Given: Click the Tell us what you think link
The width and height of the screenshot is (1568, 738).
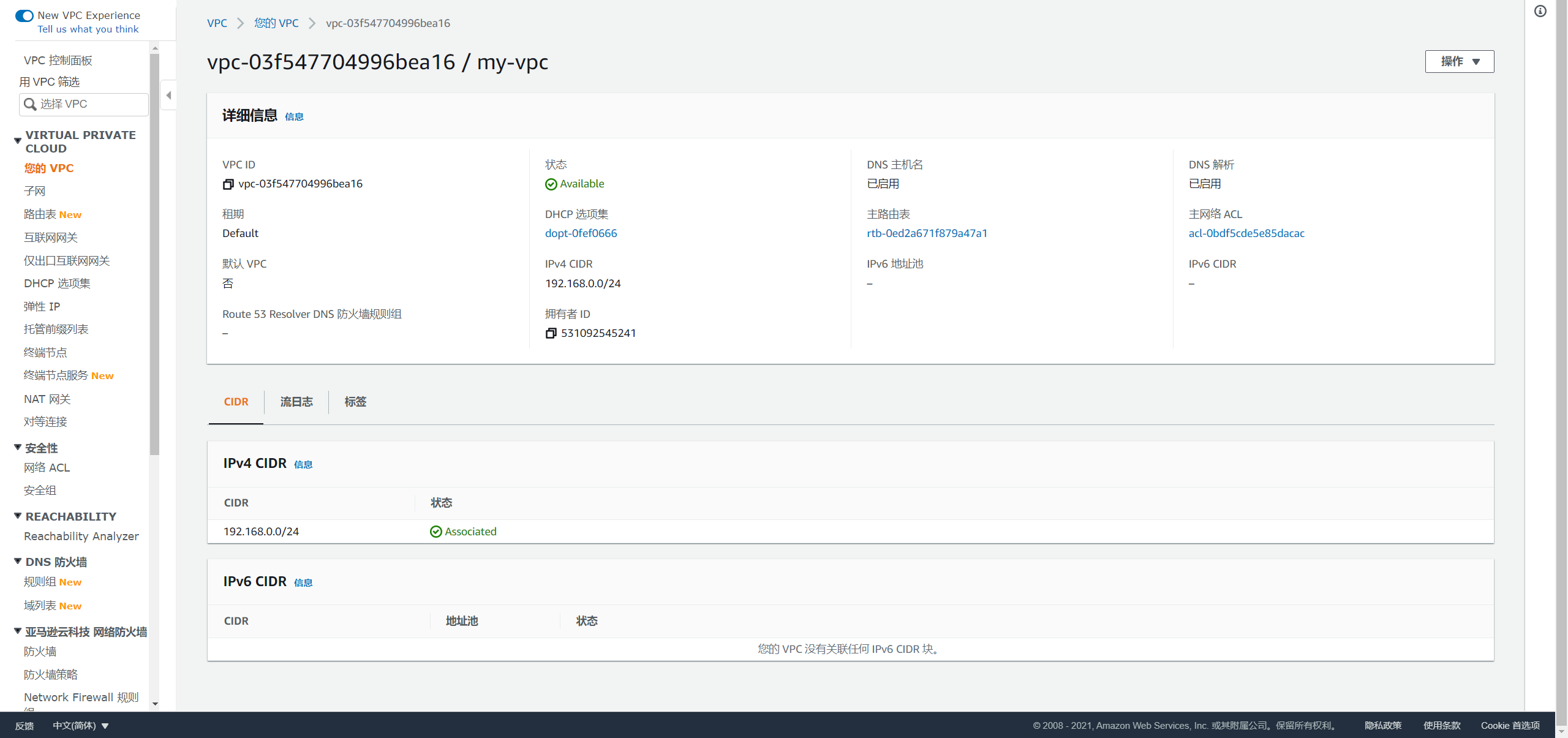Looking at the screenshot, I should coord(88,29).
